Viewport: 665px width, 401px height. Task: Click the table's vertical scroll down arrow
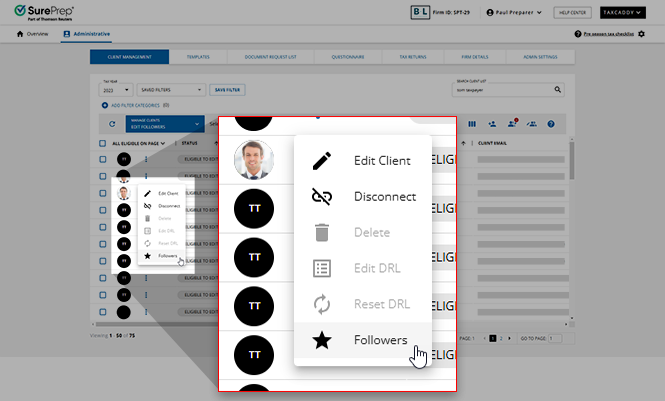[572, 318]
